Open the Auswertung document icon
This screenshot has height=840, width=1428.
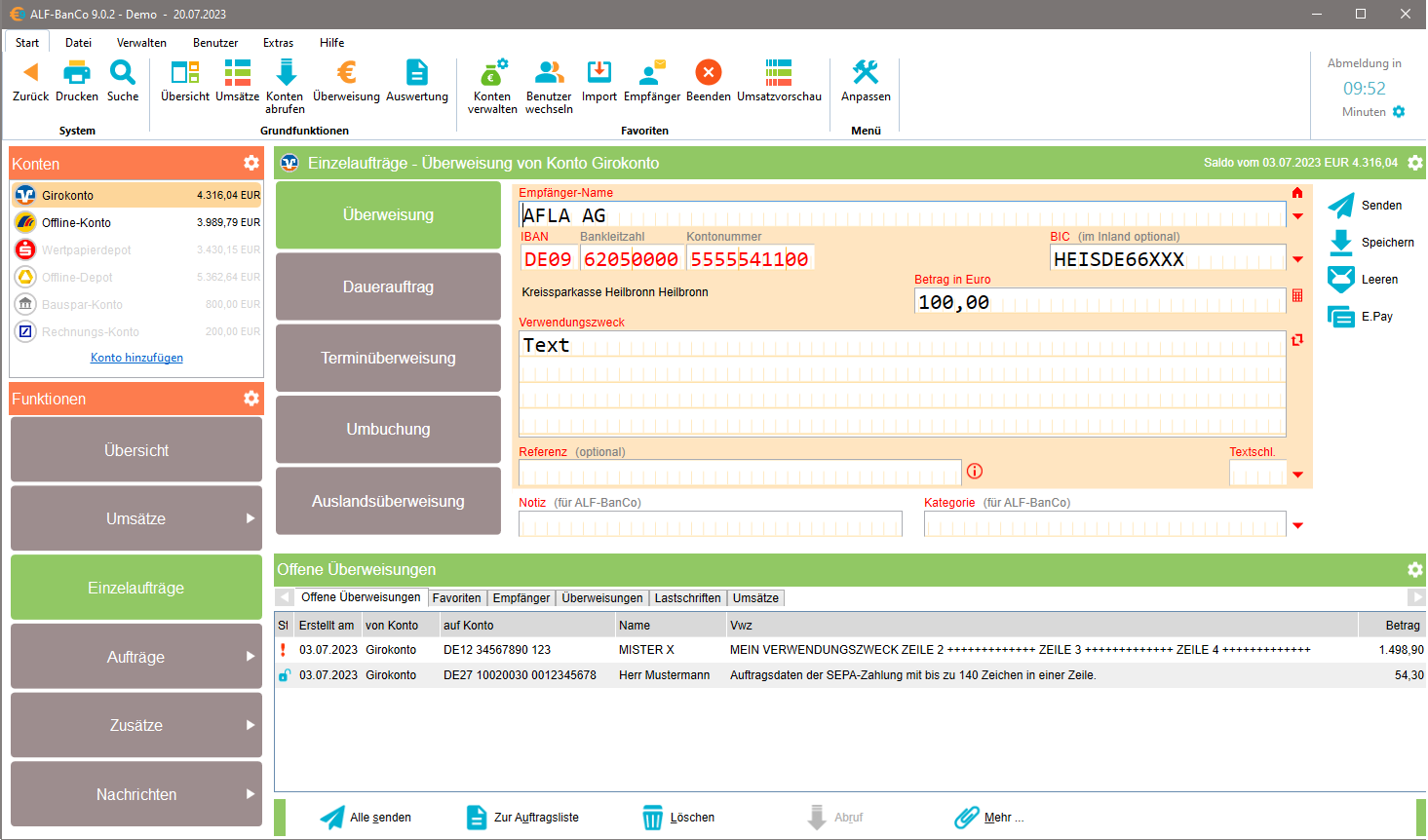(417, 72)
